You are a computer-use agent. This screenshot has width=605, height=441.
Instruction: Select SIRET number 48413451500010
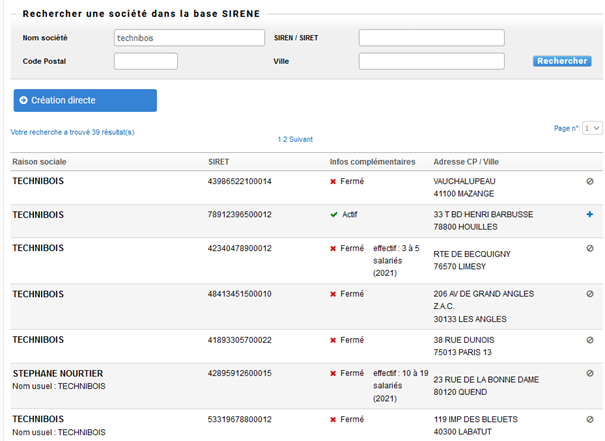click(240, 294)
